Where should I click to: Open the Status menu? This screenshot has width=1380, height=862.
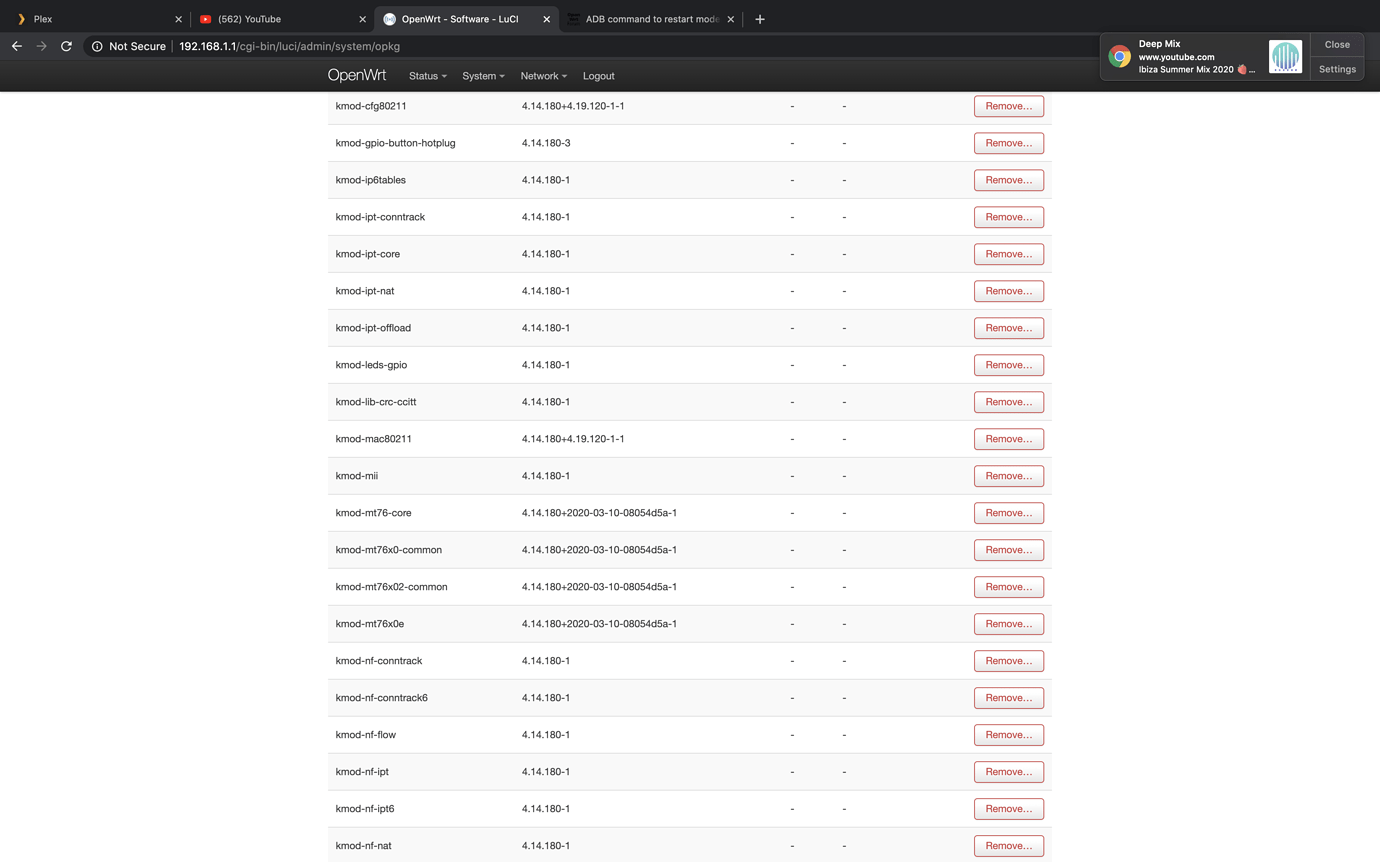427,76
